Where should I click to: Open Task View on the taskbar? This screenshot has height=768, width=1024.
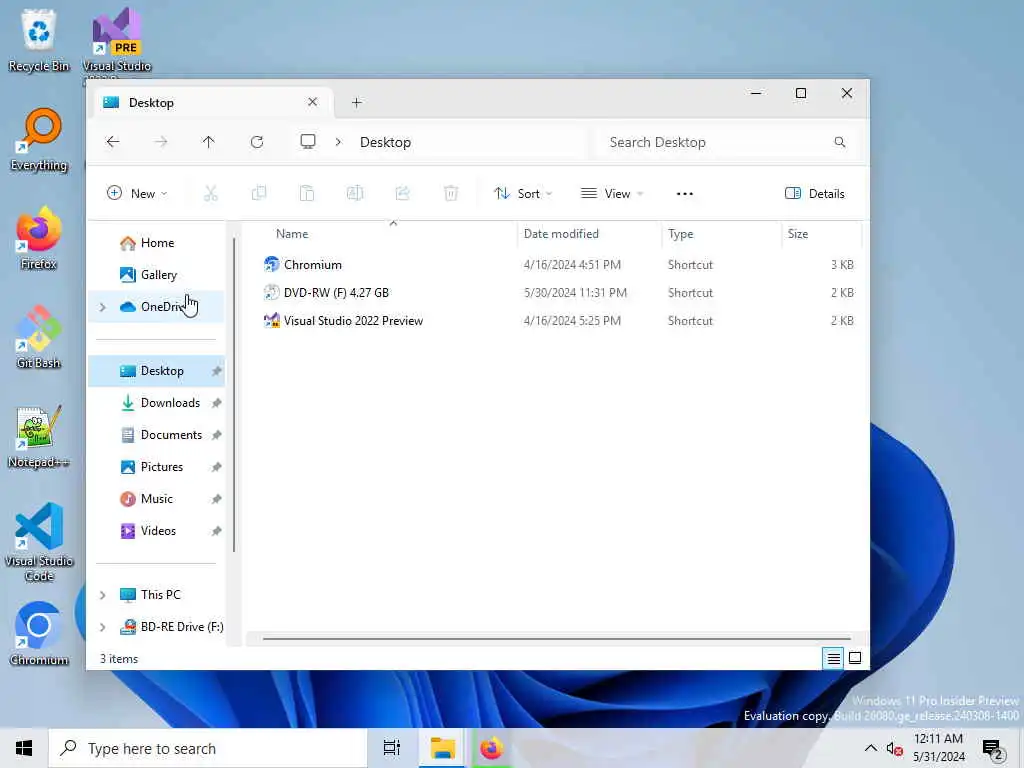tap(392, 748)
